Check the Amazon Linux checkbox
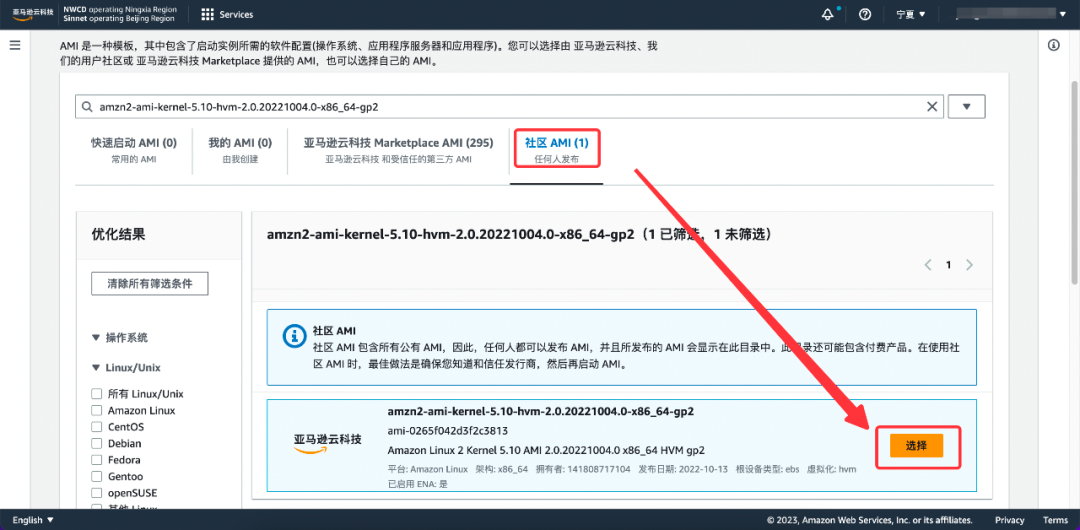This screenshot has height=530, width=1080. click(x=96, y=410)
